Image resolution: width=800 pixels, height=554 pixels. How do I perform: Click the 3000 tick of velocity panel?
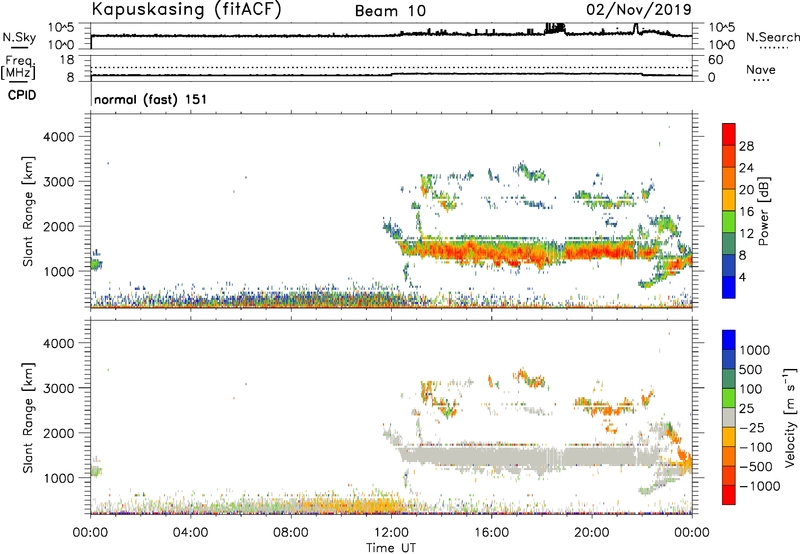[59, 388]
